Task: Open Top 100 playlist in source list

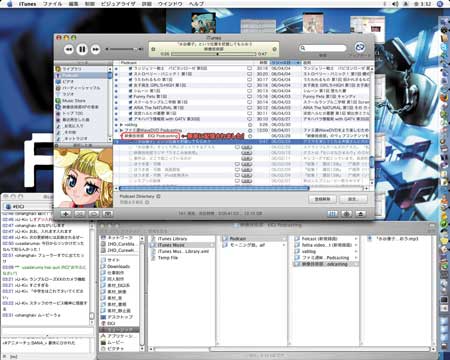Action: tap(82, 113)
